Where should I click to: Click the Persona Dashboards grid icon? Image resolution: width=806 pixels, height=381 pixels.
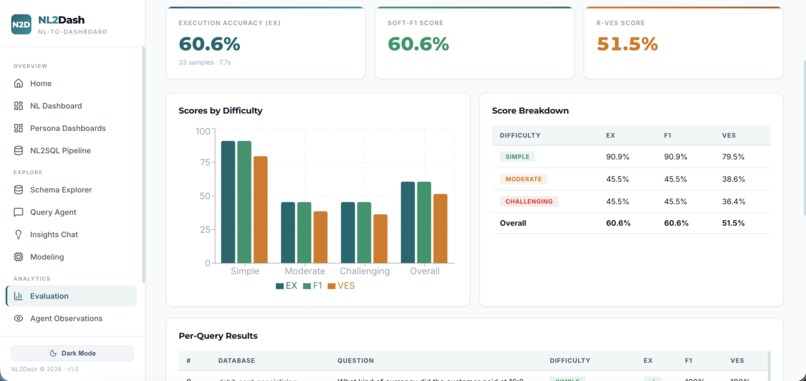pyautogui.click(x=19, y=128)
